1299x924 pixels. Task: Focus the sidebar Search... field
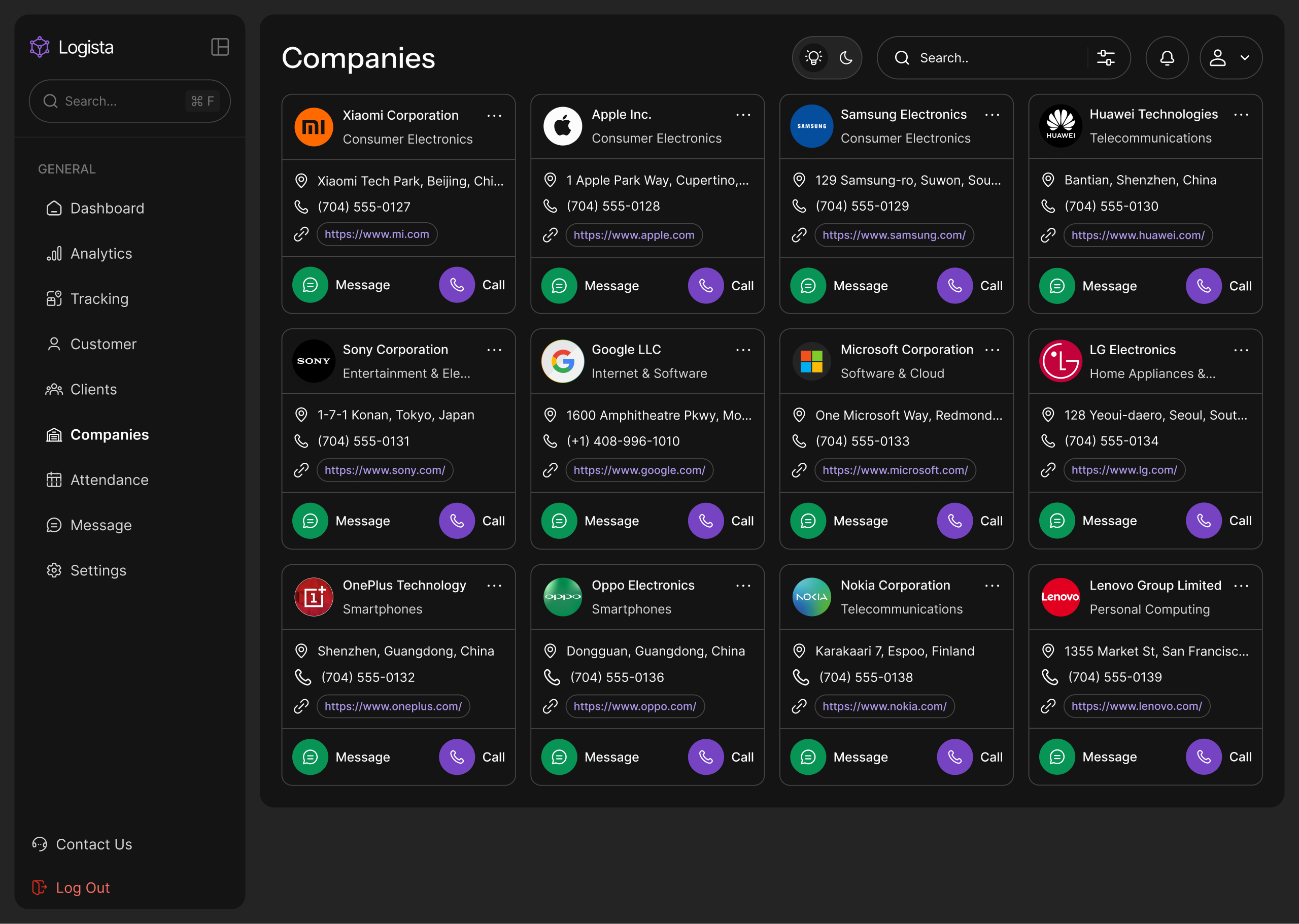[130, 100]
